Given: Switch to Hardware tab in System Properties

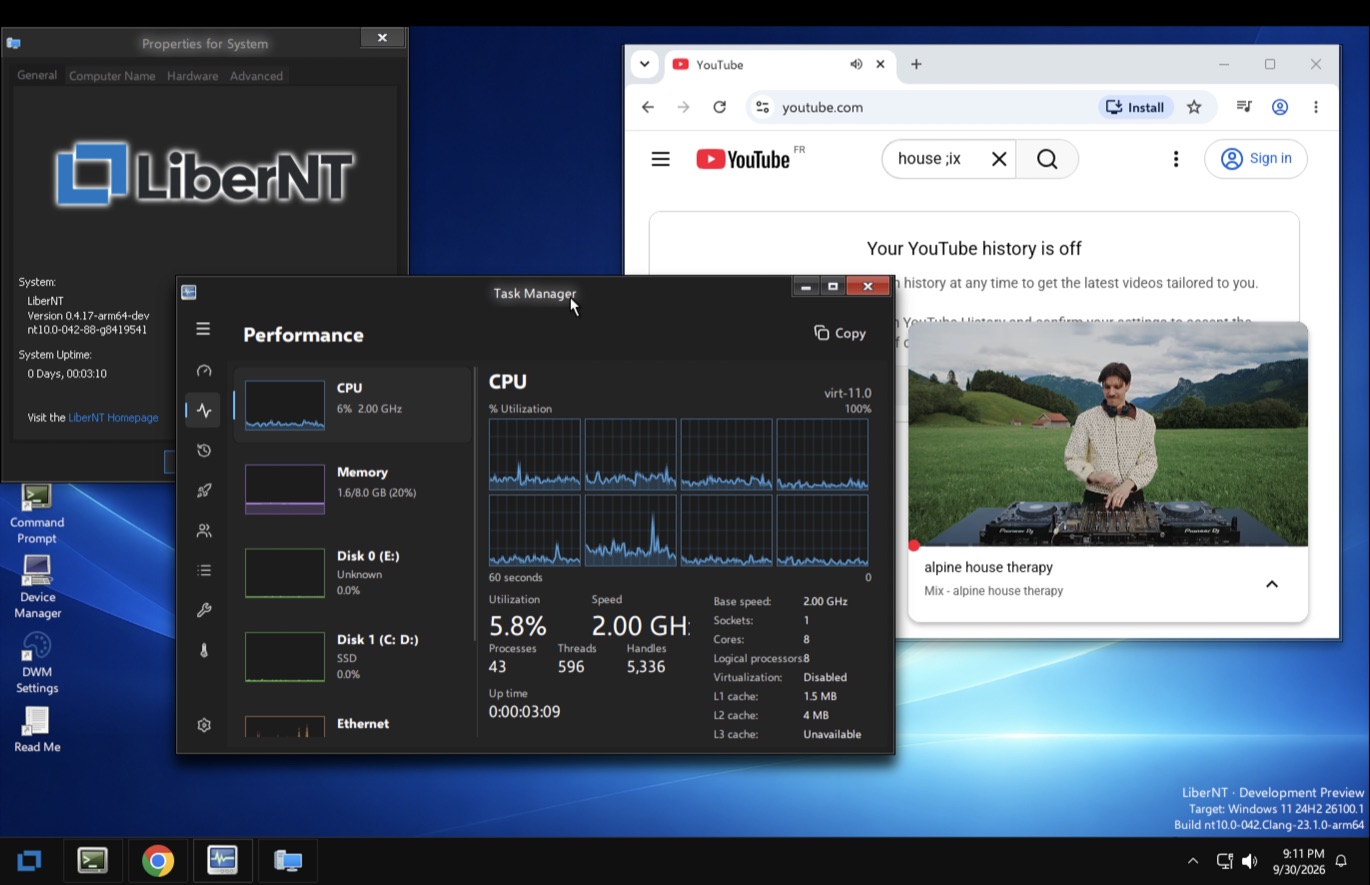Looking at the screenshot, I should [x=192, y=76].
